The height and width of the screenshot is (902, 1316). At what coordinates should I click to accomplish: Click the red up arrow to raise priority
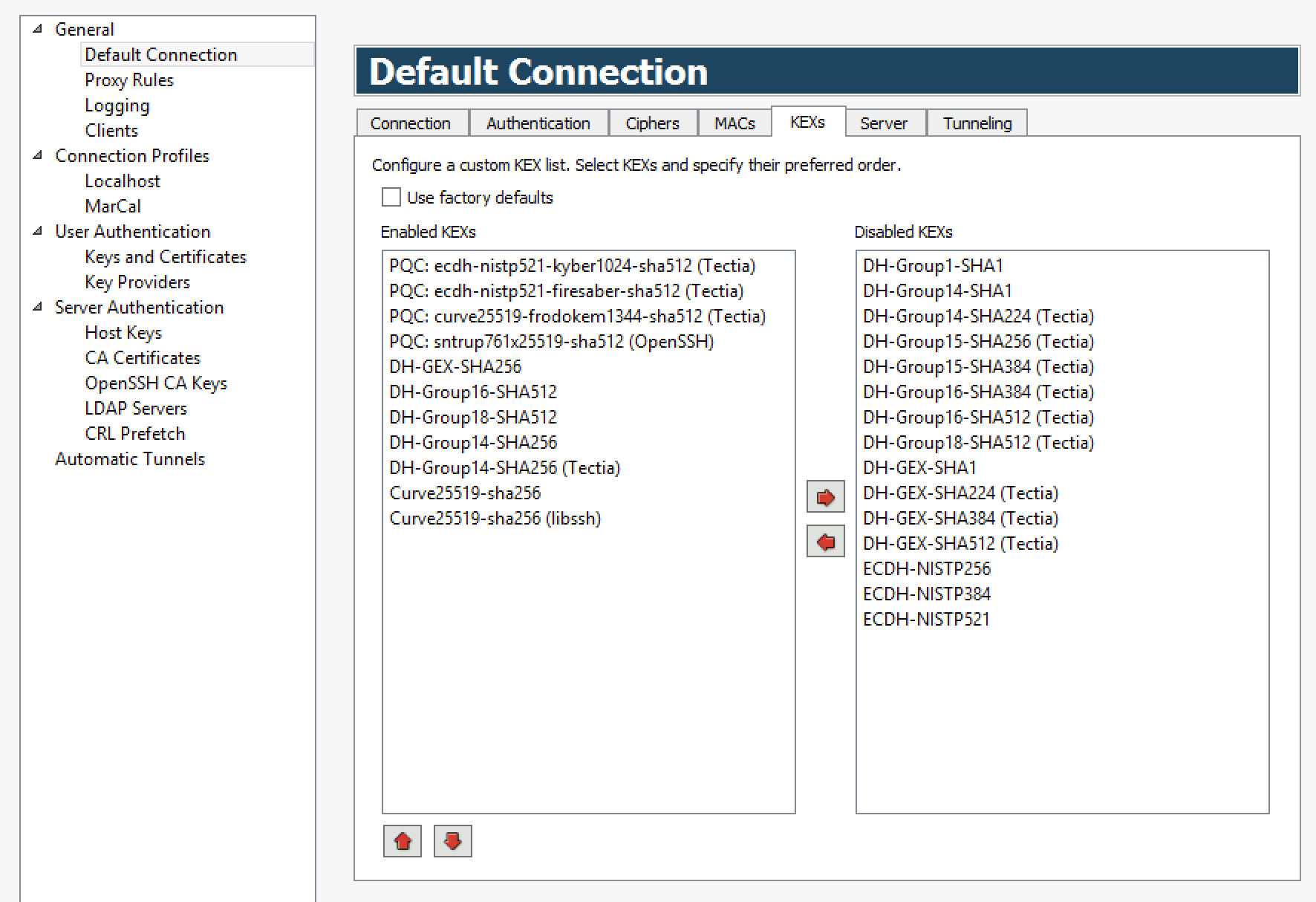pos(403,841)
